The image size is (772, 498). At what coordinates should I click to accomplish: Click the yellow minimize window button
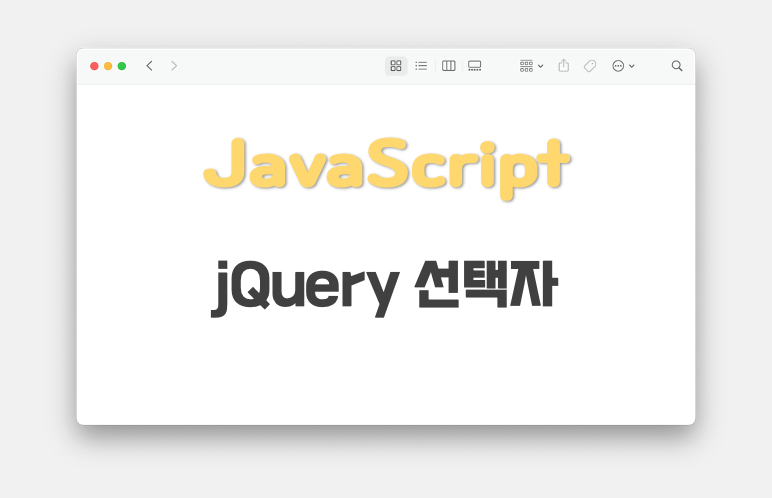[108, 66]
